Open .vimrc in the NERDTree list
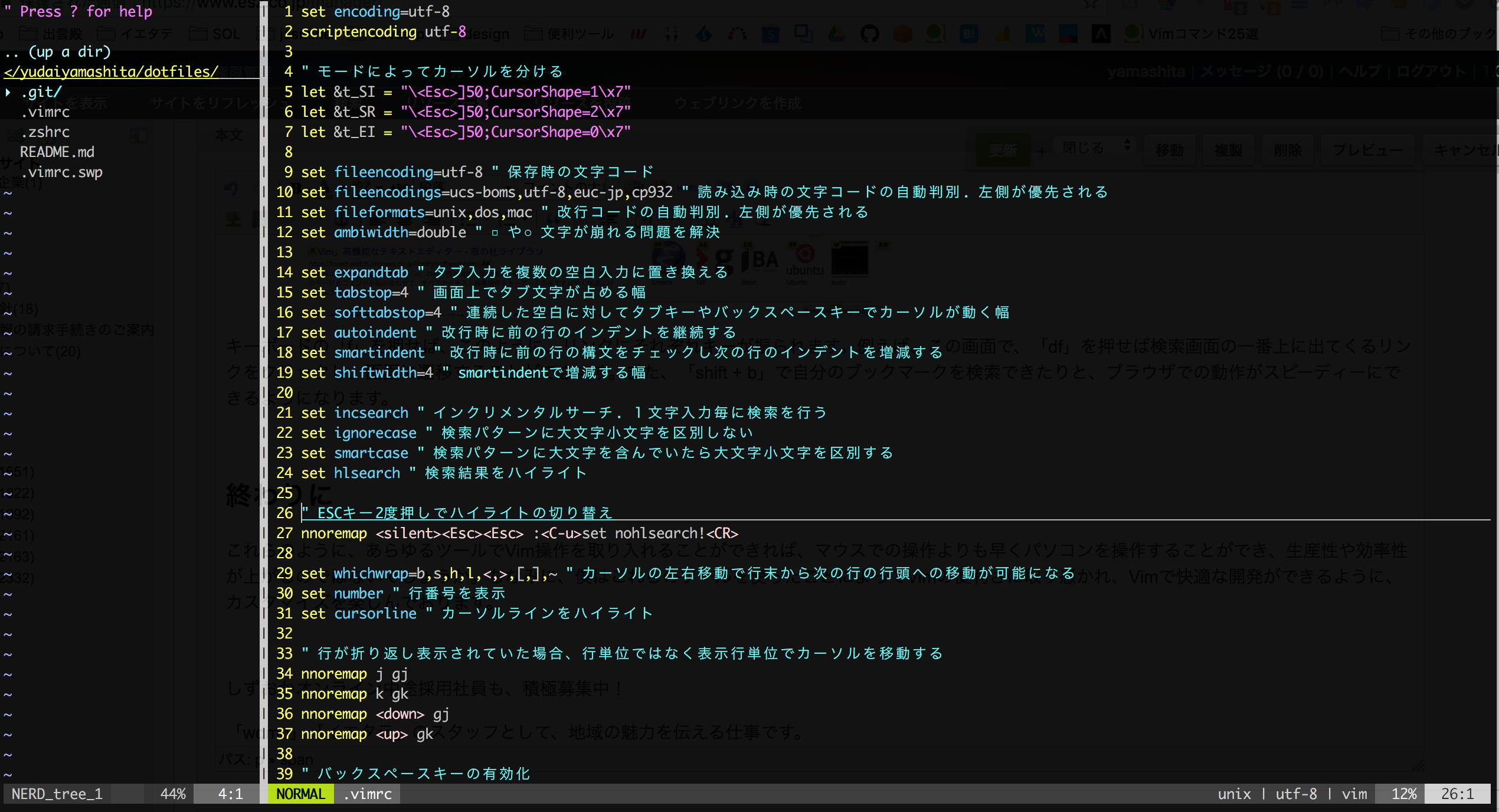1499x812 pixels. pos(45,112)
